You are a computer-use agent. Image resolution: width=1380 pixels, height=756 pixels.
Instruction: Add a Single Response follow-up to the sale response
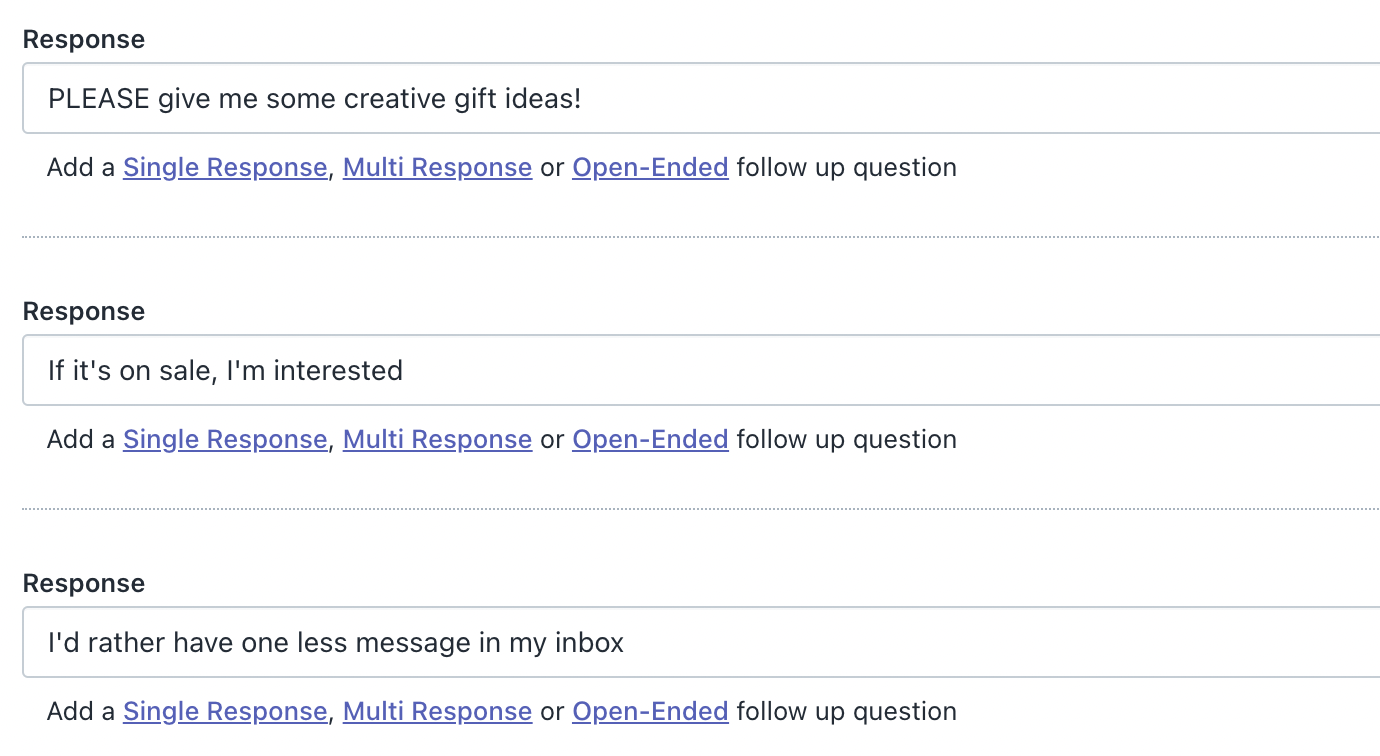click(x=225, y=439)
